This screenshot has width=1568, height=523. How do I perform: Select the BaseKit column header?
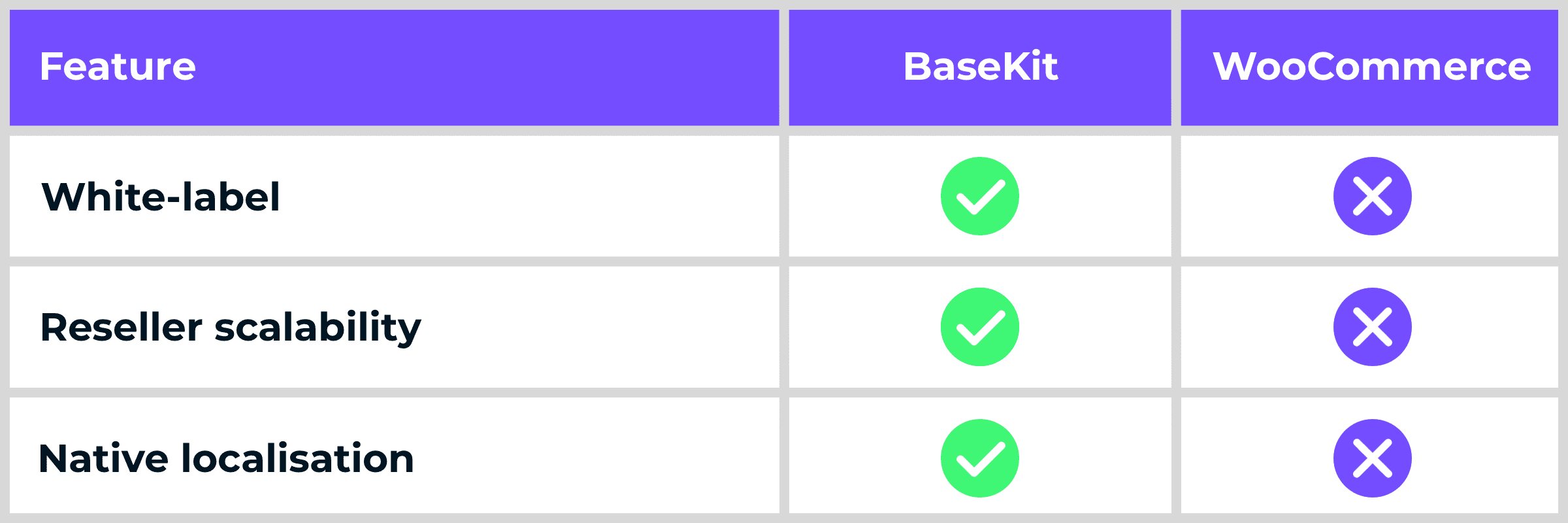tap(980, 67)
